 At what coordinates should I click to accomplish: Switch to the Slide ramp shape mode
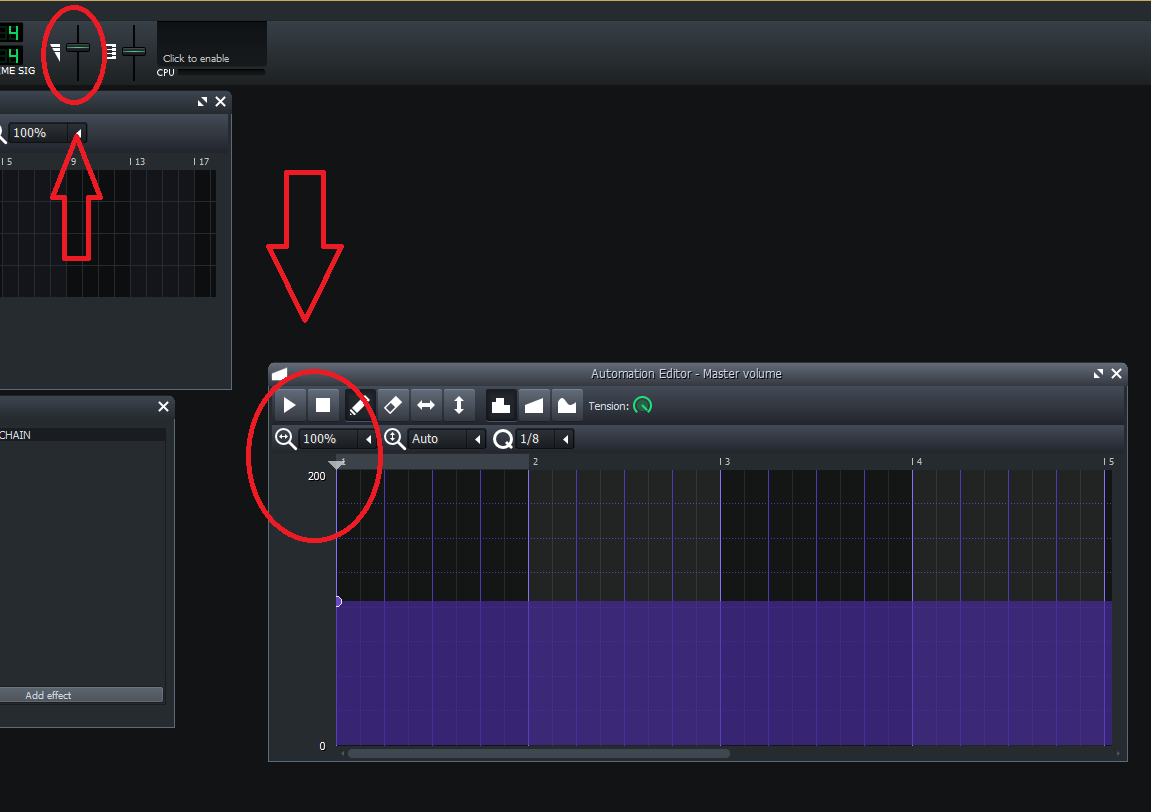[533, 404]
